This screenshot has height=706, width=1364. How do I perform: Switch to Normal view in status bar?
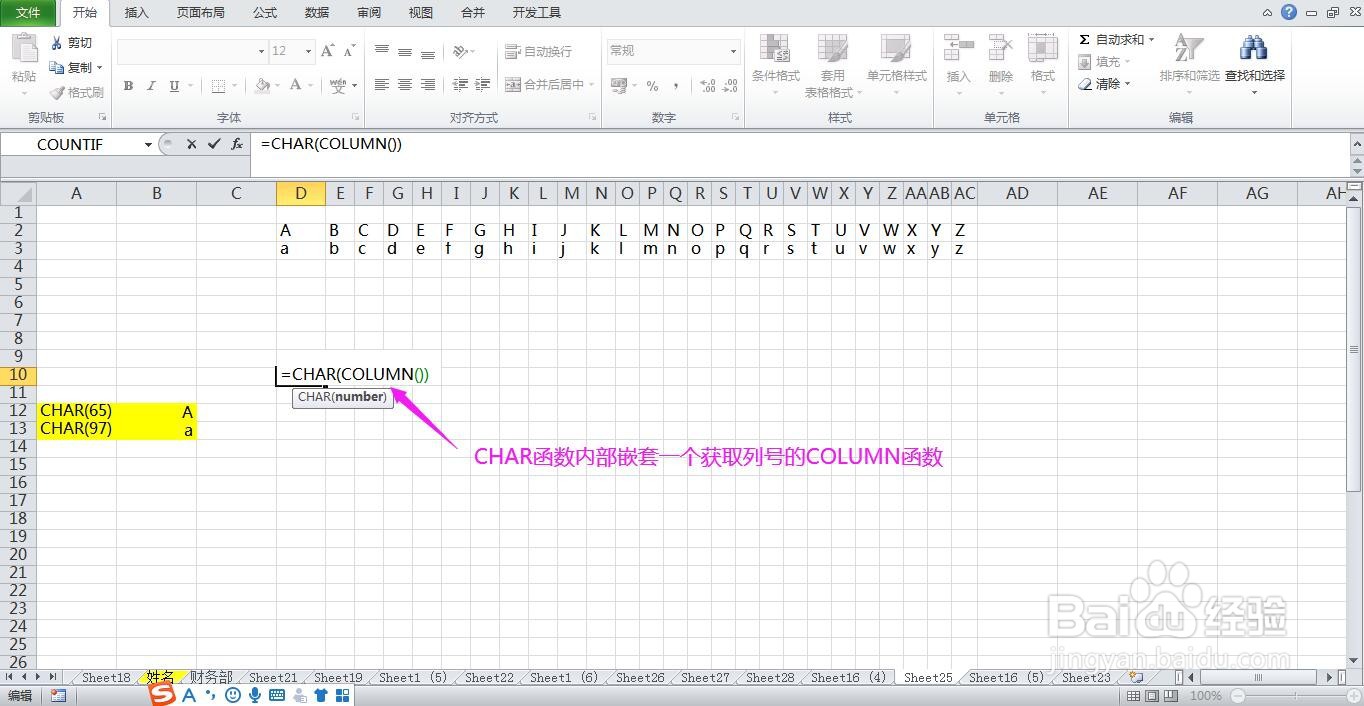[x=1134, y=695]
